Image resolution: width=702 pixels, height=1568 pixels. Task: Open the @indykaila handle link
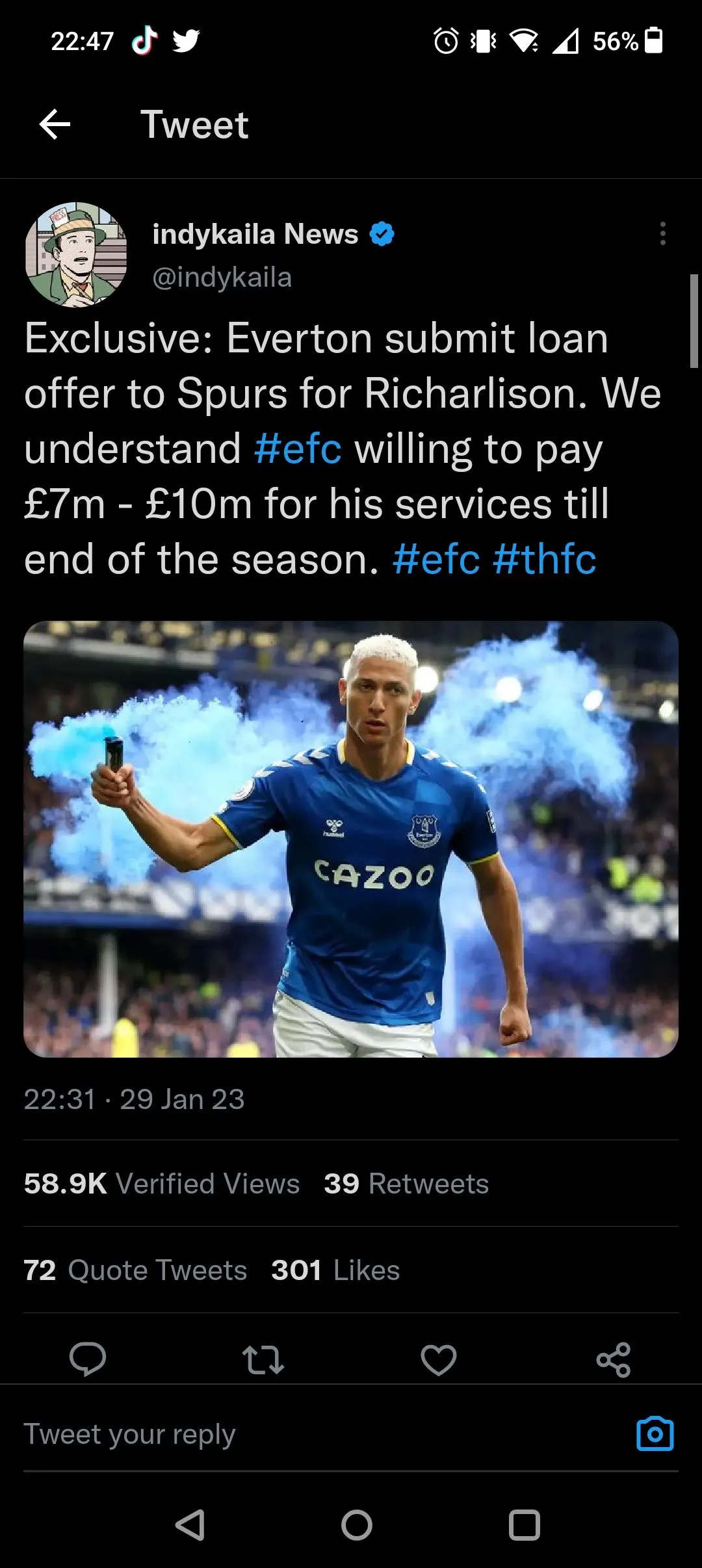[222, 277]
